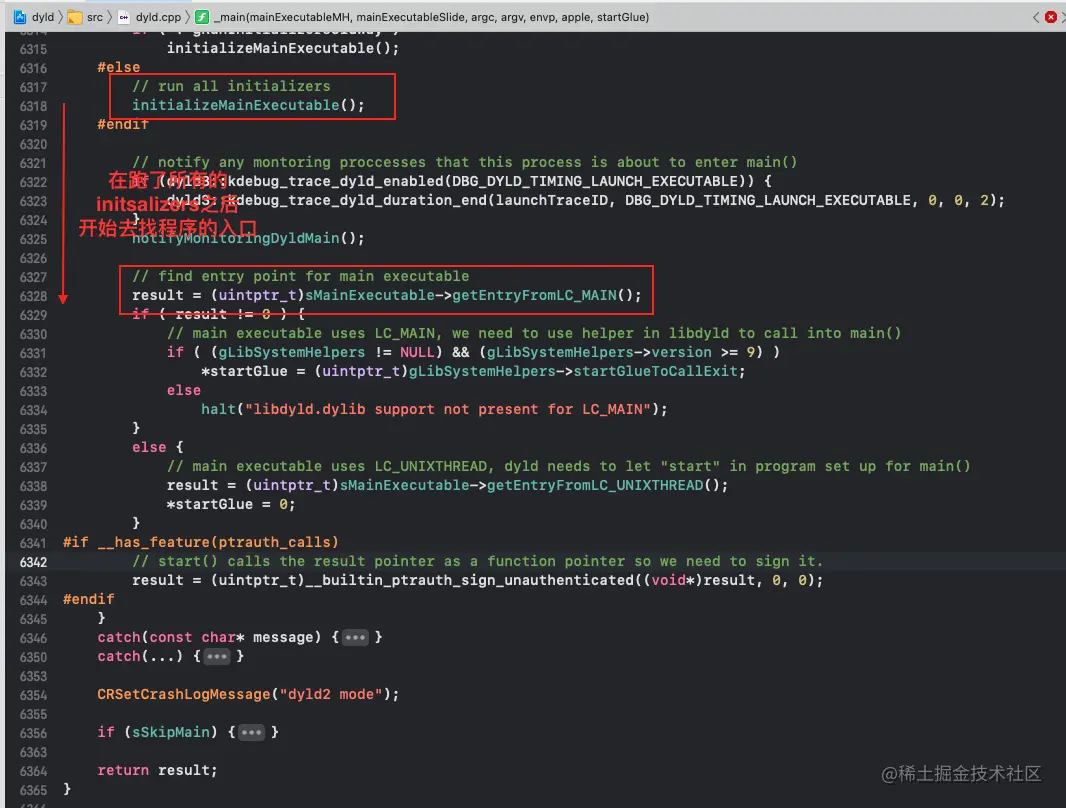
Task: Click line number 6318 in gutter
Action: 33,106
